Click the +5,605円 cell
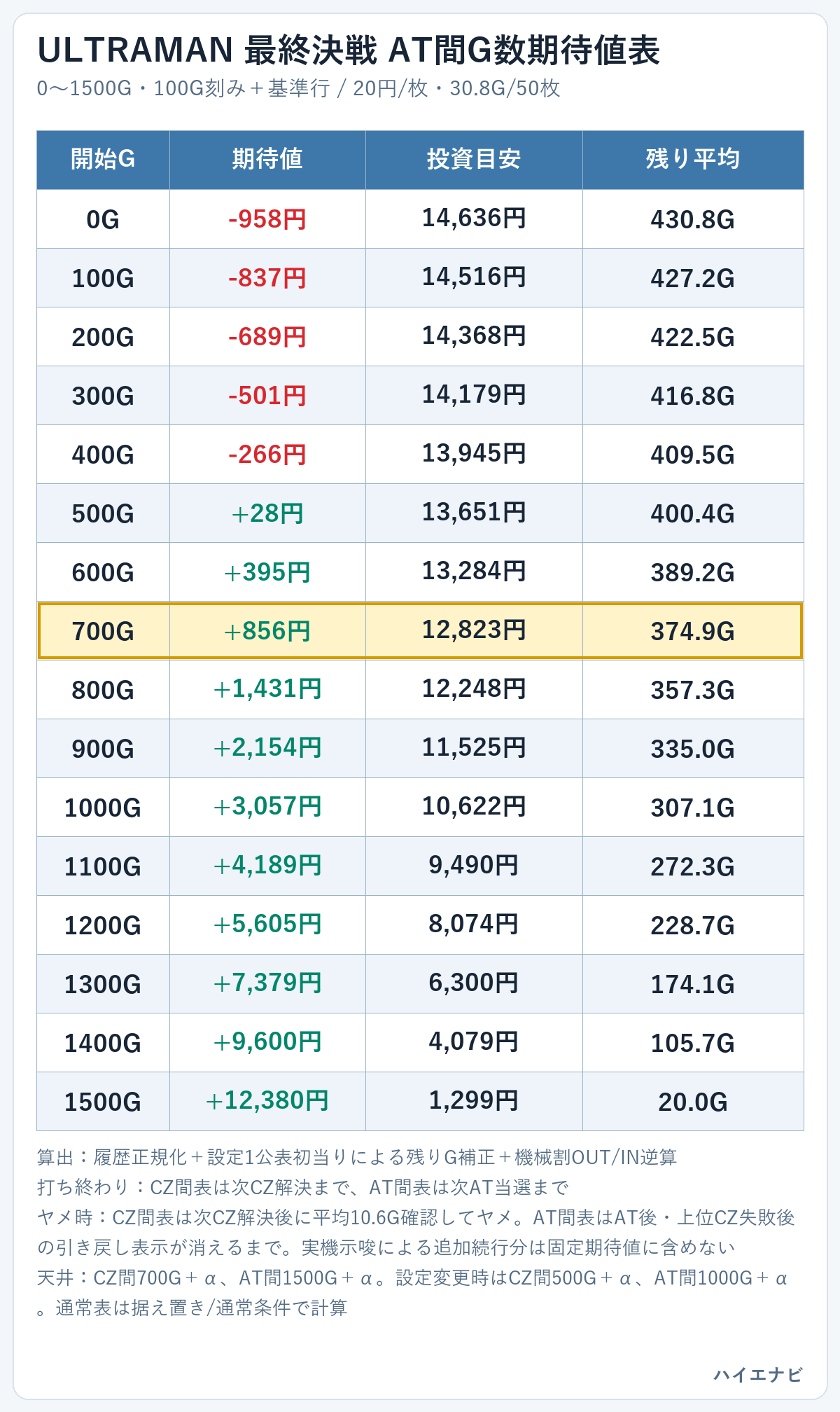The image size is (840, 1412). click(267, 925)
